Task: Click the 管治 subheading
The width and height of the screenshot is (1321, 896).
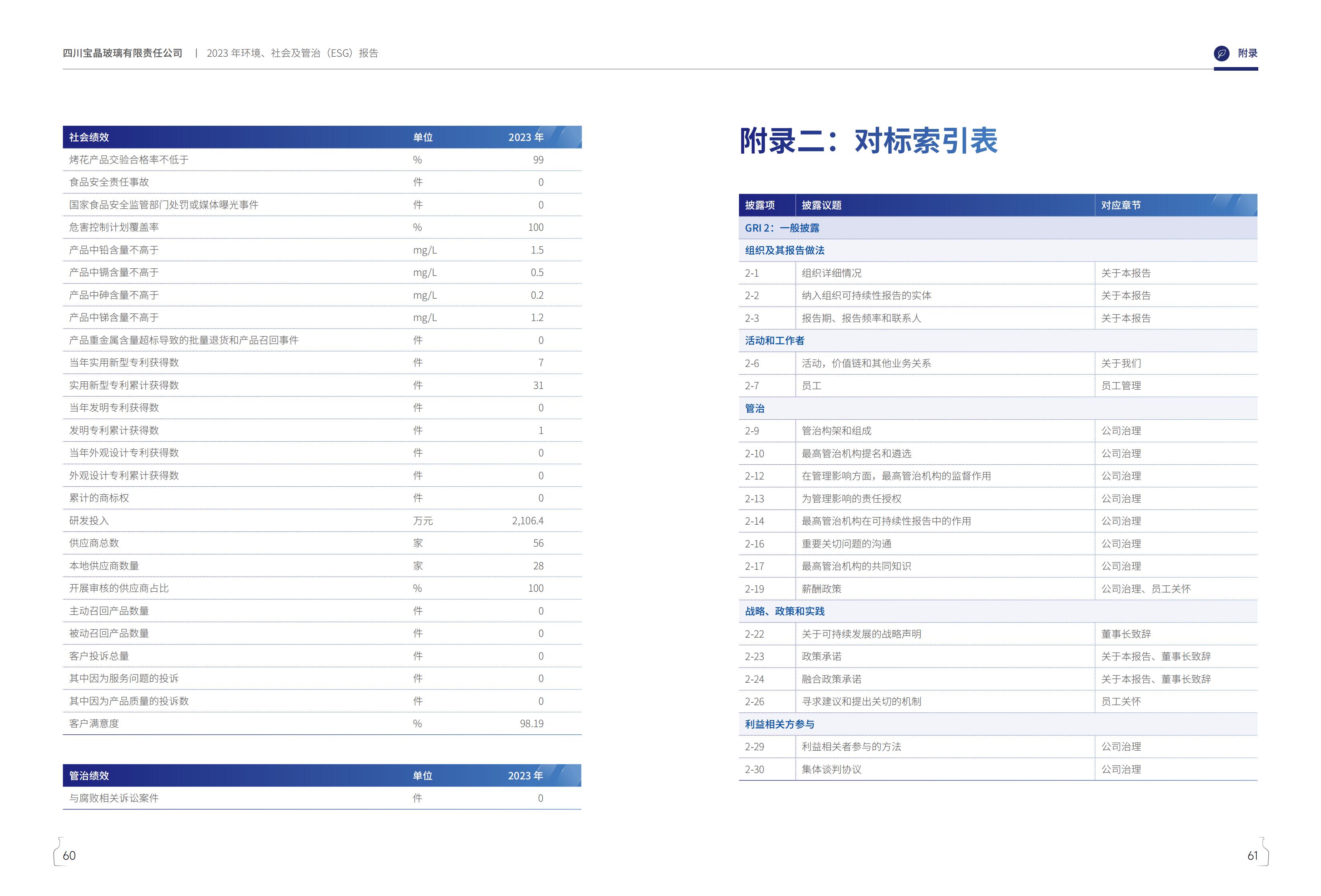Action: coord(755,408)
